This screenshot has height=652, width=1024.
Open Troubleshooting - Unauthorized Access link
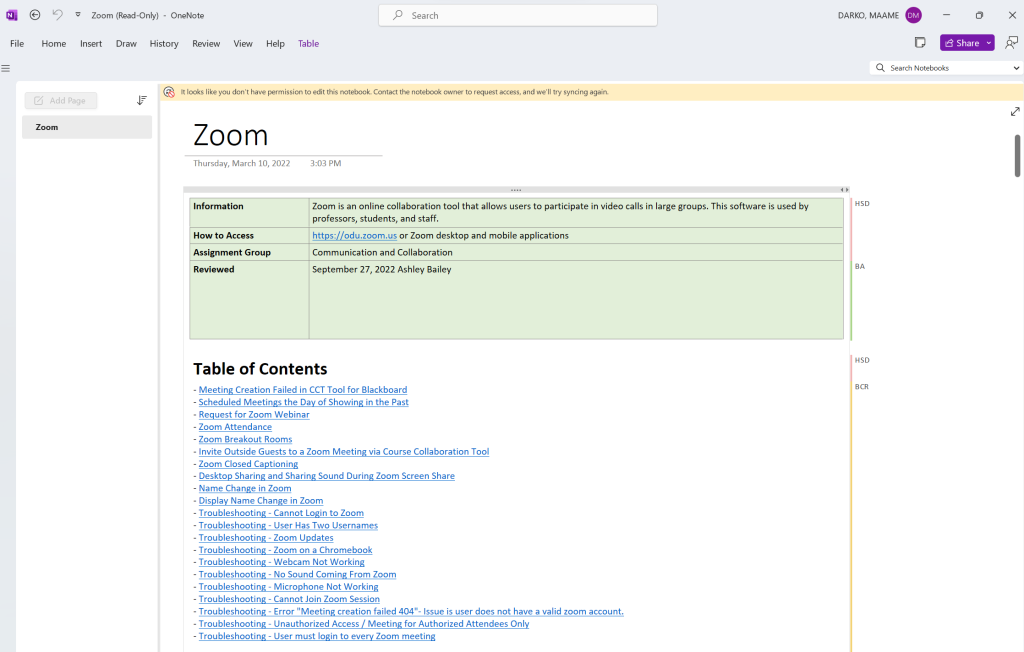[364, 625]
